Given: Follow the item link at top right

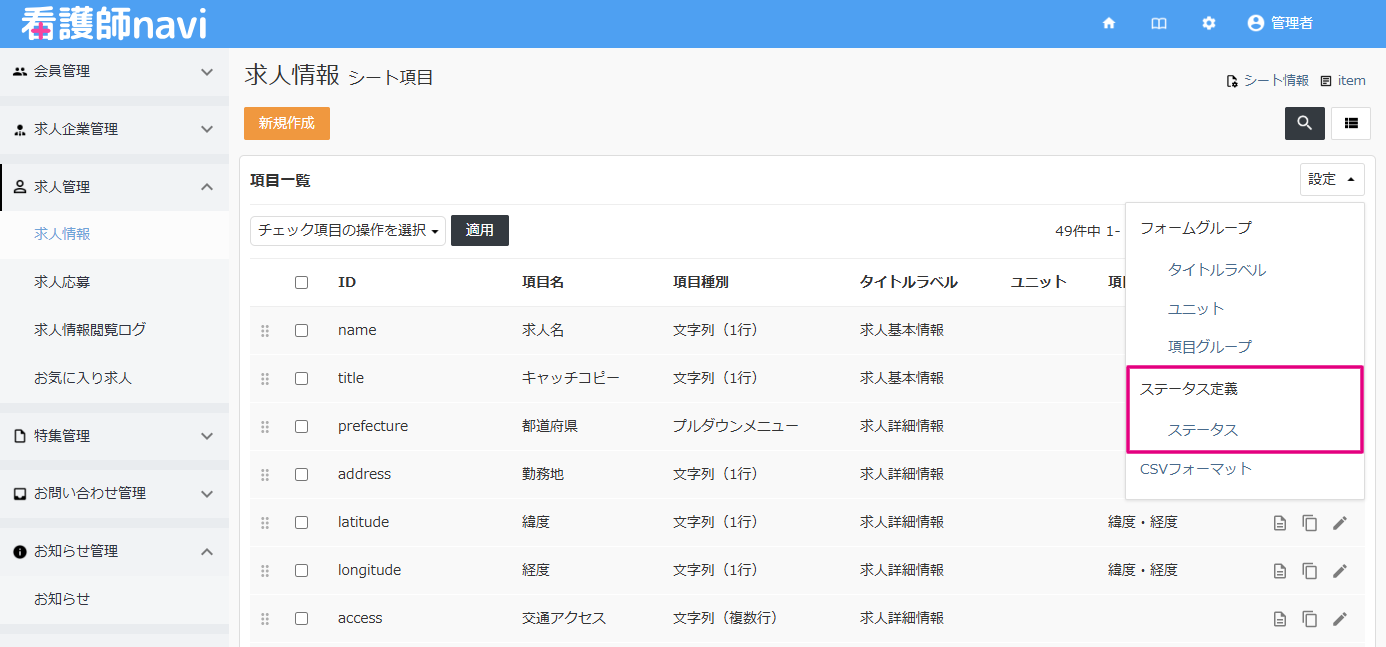Looking at the screenshot, I should coord(1343,80).
